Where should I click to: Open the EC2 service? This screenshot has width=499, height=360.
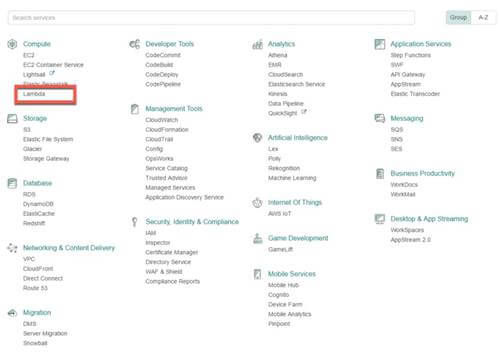tap(29, 55)
